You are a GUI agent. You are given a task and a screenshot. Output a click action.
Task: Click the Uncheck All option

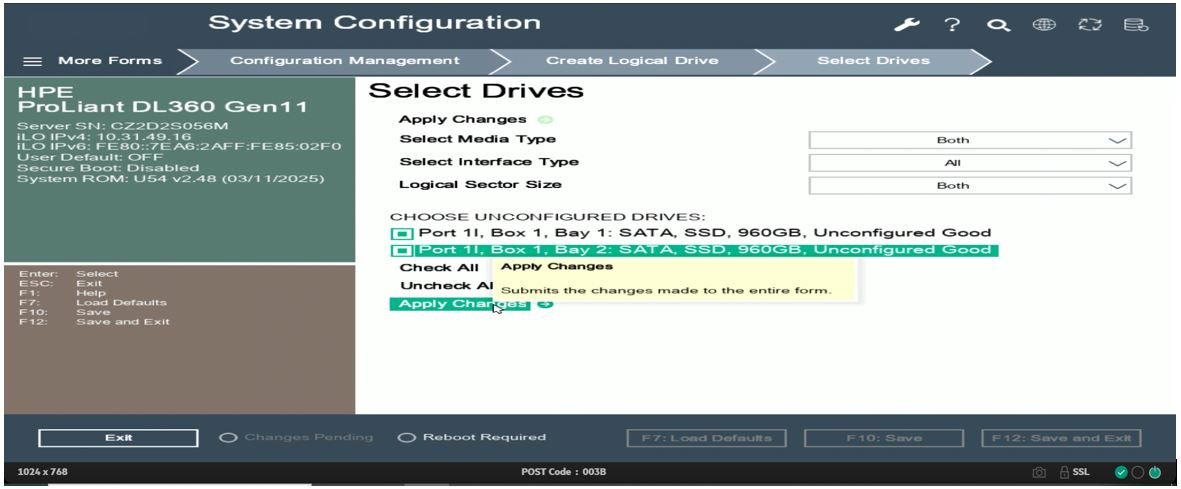coord(447,286)
